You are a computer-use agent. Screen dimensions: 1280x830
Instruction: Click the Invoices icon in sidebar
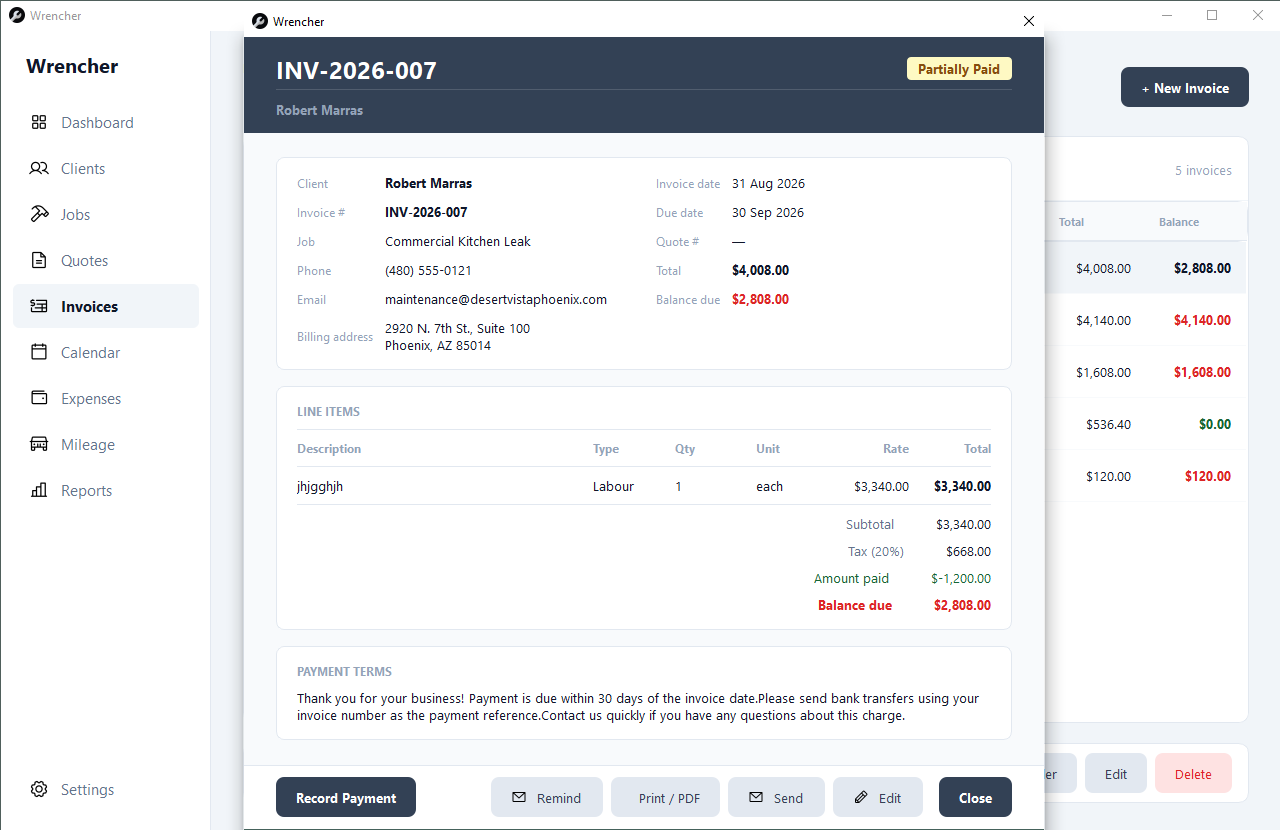tap(39, 307)
